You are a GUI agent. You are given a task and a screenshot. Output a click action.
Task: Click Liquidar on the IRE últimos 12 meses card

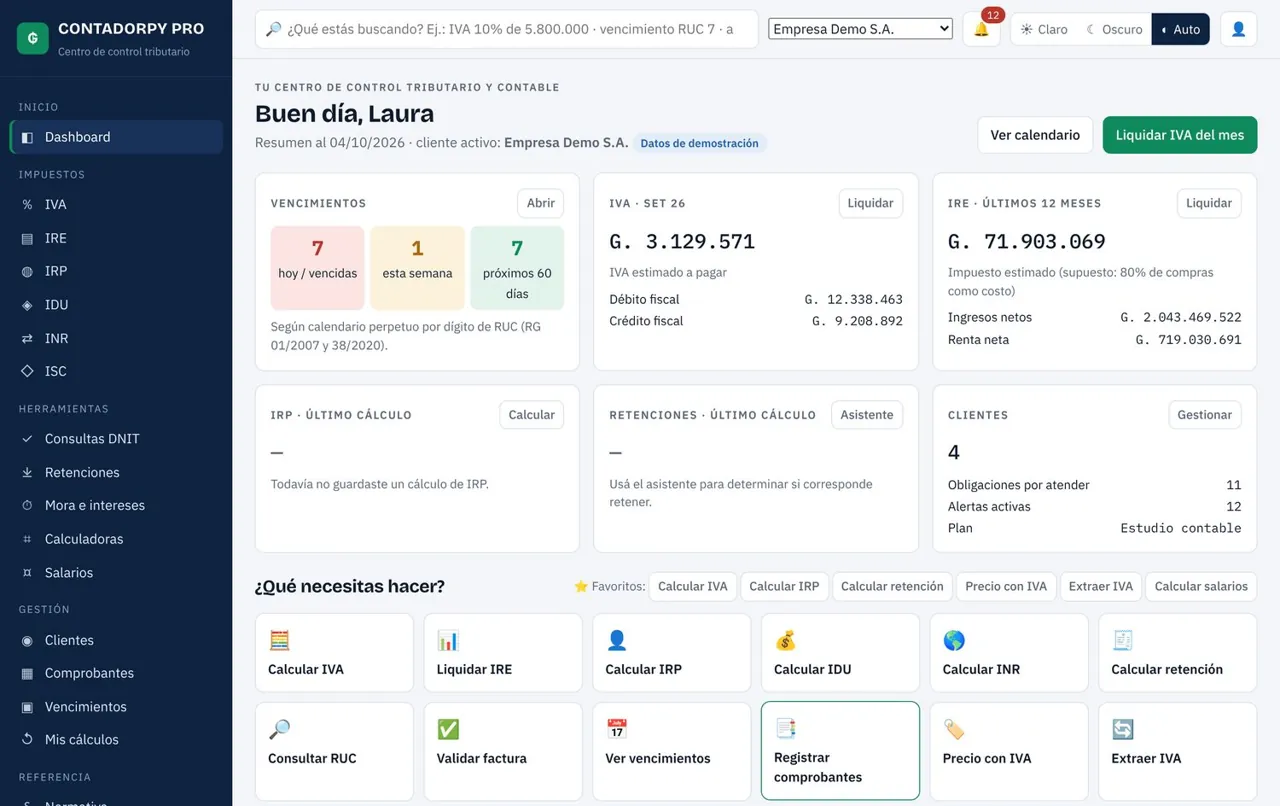(x=1209, y=203)
